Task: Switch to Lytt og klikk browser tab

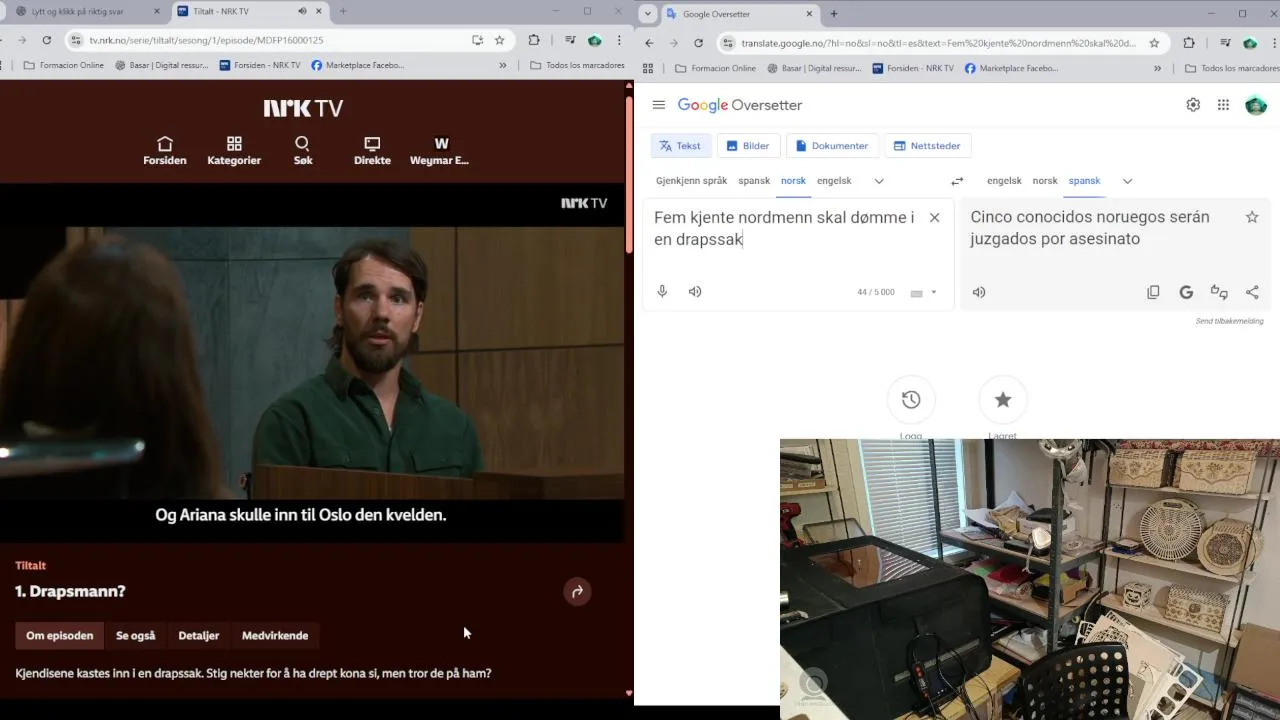Action: click(x=86, y=11)
